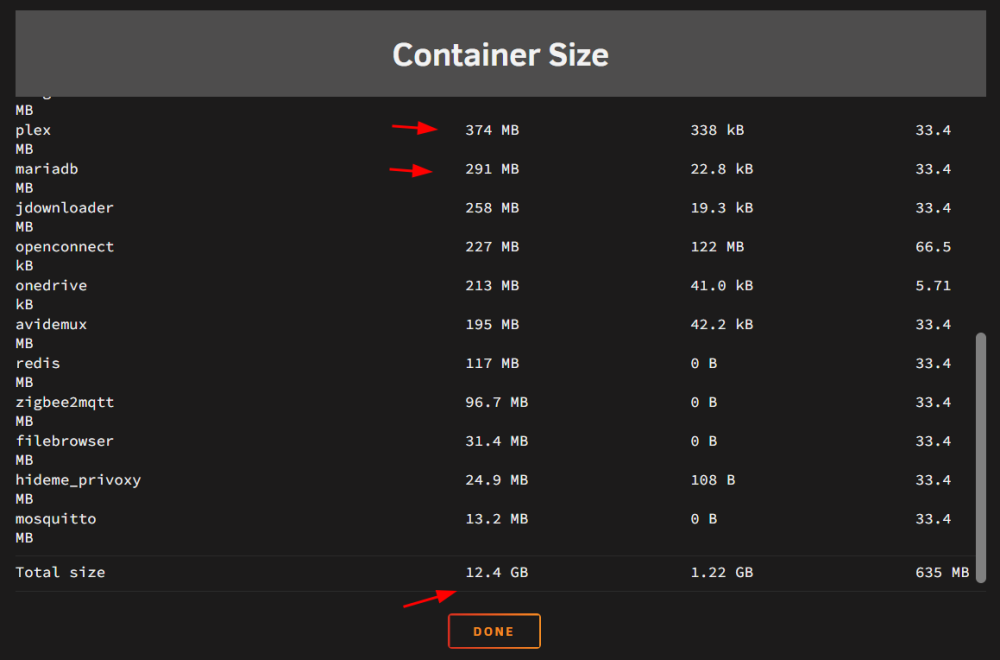Click the vertical scrollbar thumb

click(981, 457)
